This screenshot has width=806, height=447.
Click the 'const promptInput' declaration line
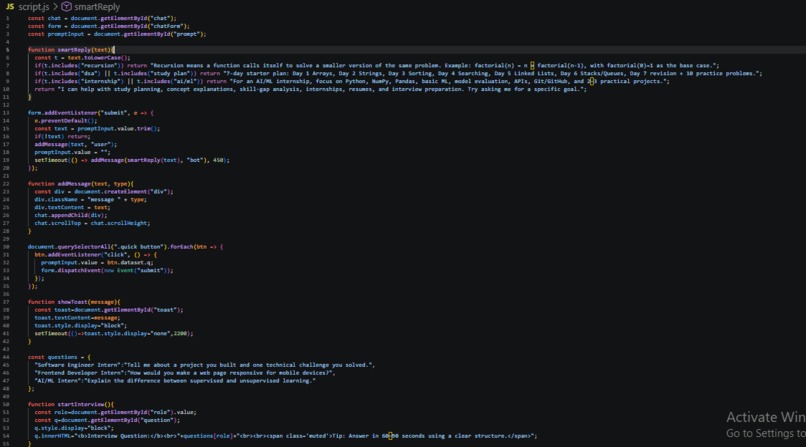pos(117,34)
